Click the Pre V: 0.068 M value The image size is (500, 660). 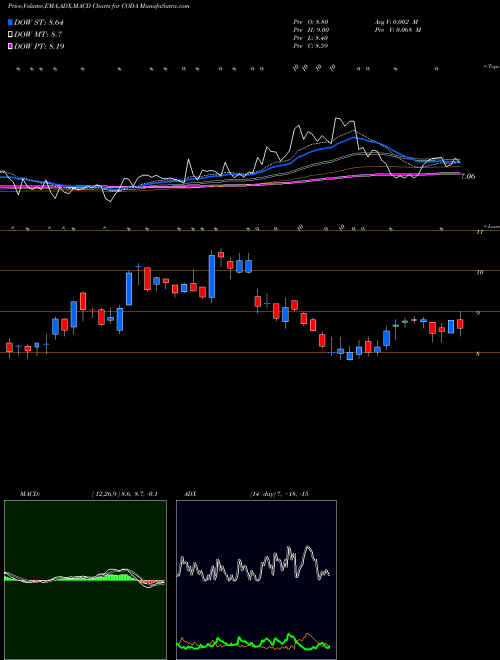(x=397, y=30)
